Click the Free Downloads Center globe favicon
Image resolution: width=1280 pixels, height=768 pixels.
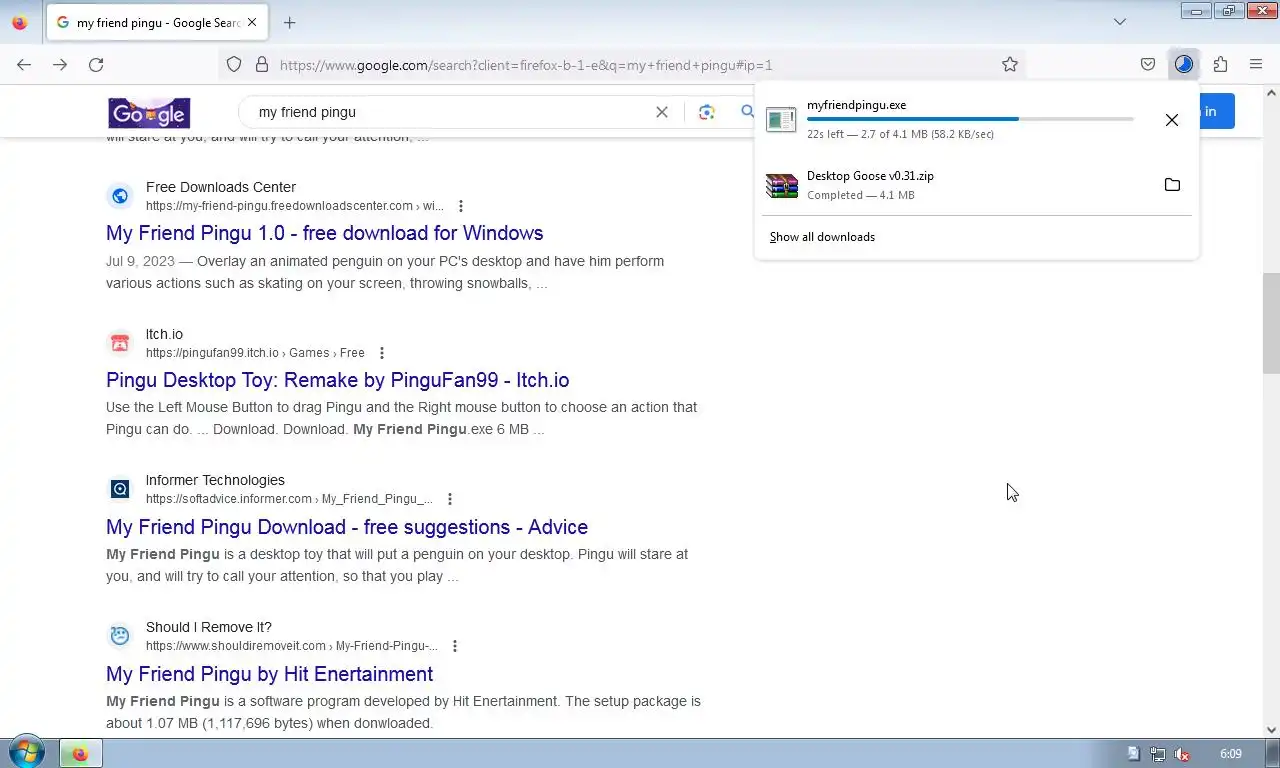coord(120,196)
